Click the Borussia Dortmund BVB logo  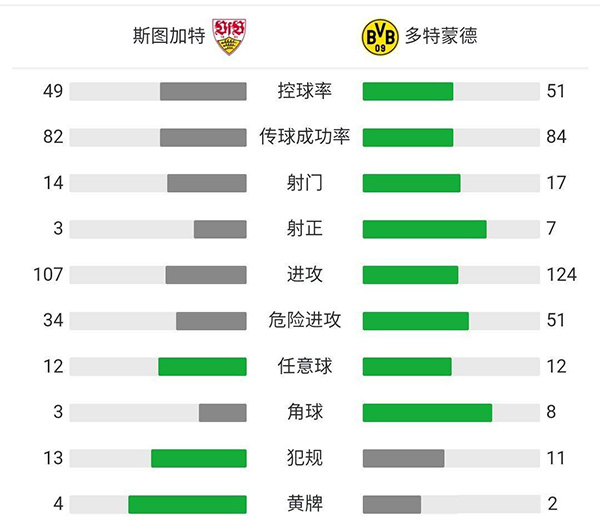pyautogui.click(x=379, y=36)
